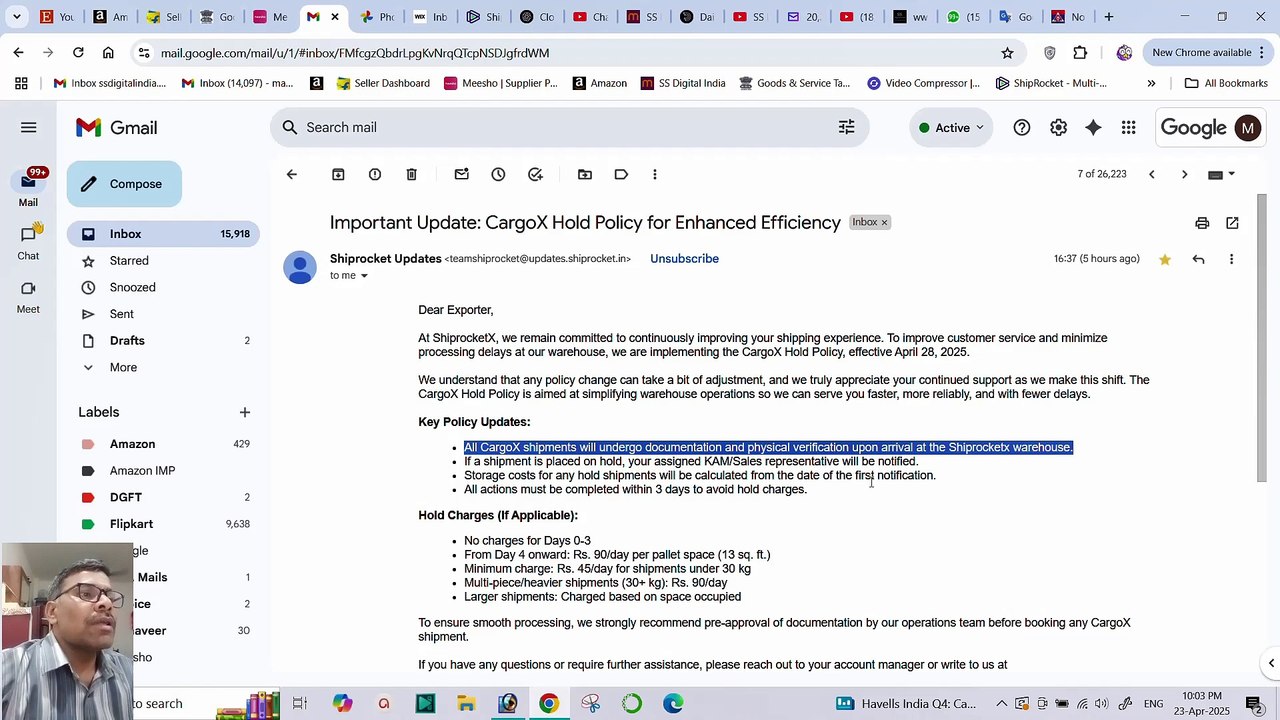The width and height of the screenshot is (1280, 720).
Task: Print all messages in this conversation
Action: (1202, 223)
